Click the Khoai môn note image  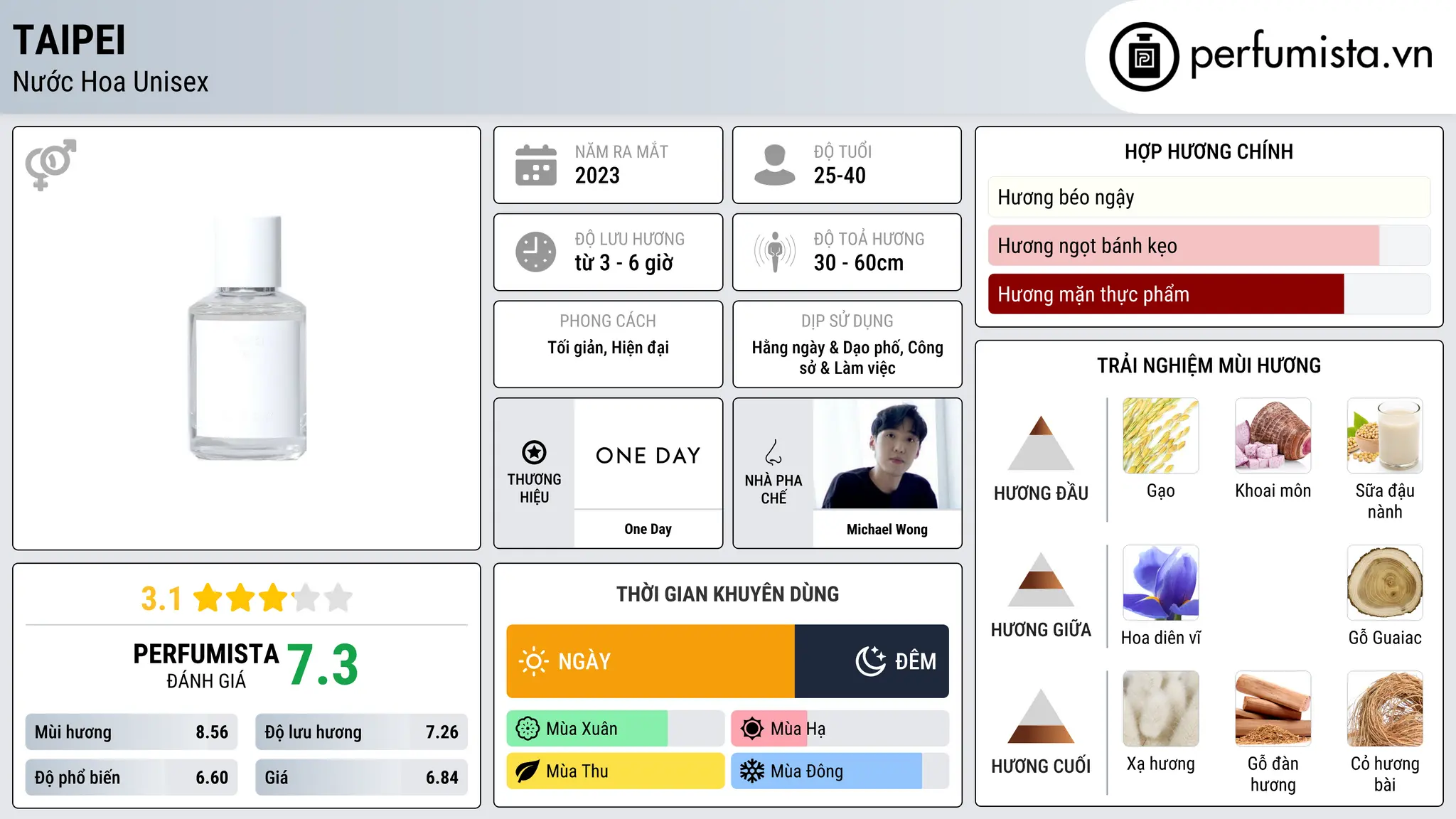[1273, 436]
